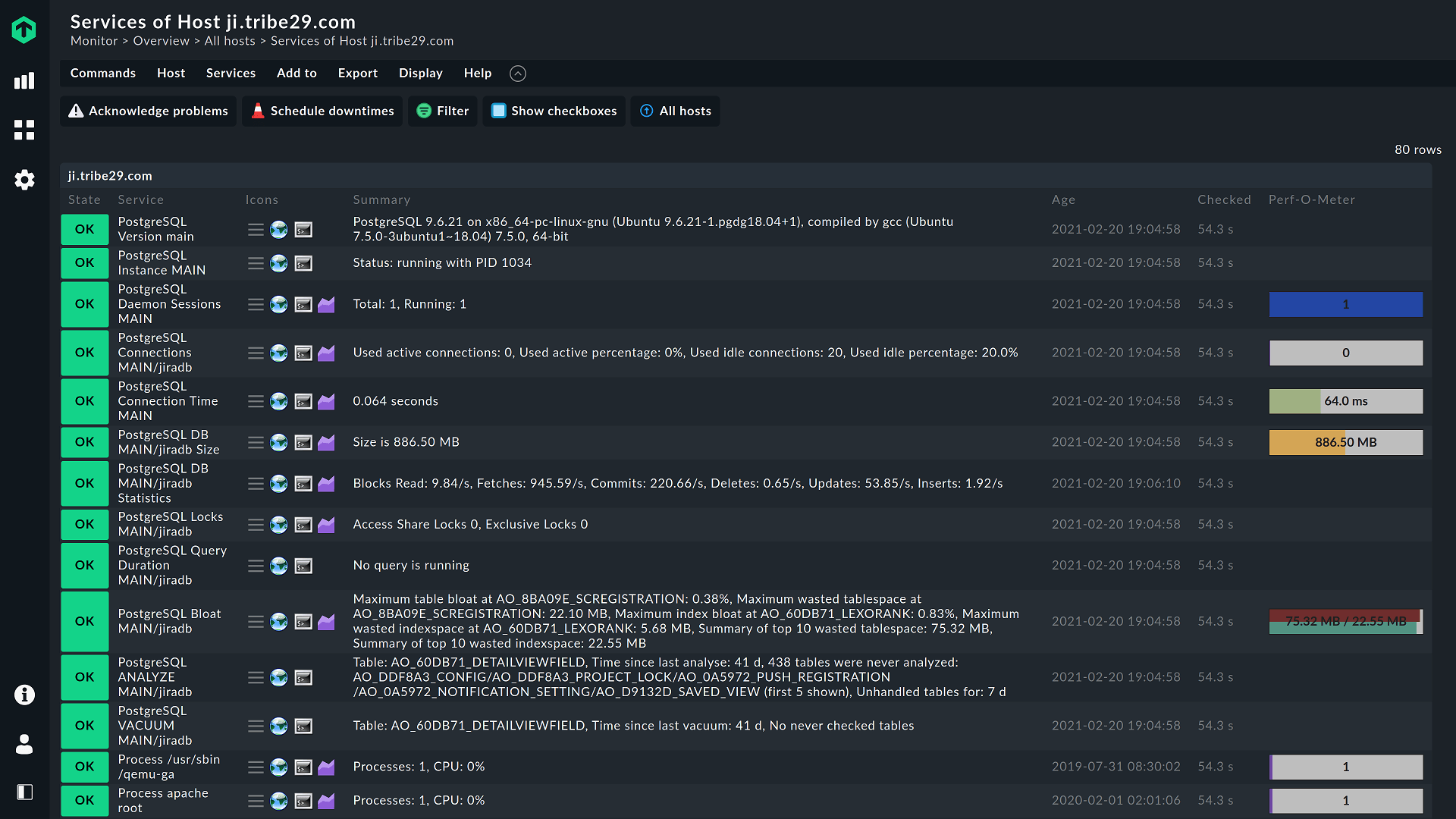Click Overview in the breadcrumb
The image size is (1456, 819).
(x=162, y=41)
